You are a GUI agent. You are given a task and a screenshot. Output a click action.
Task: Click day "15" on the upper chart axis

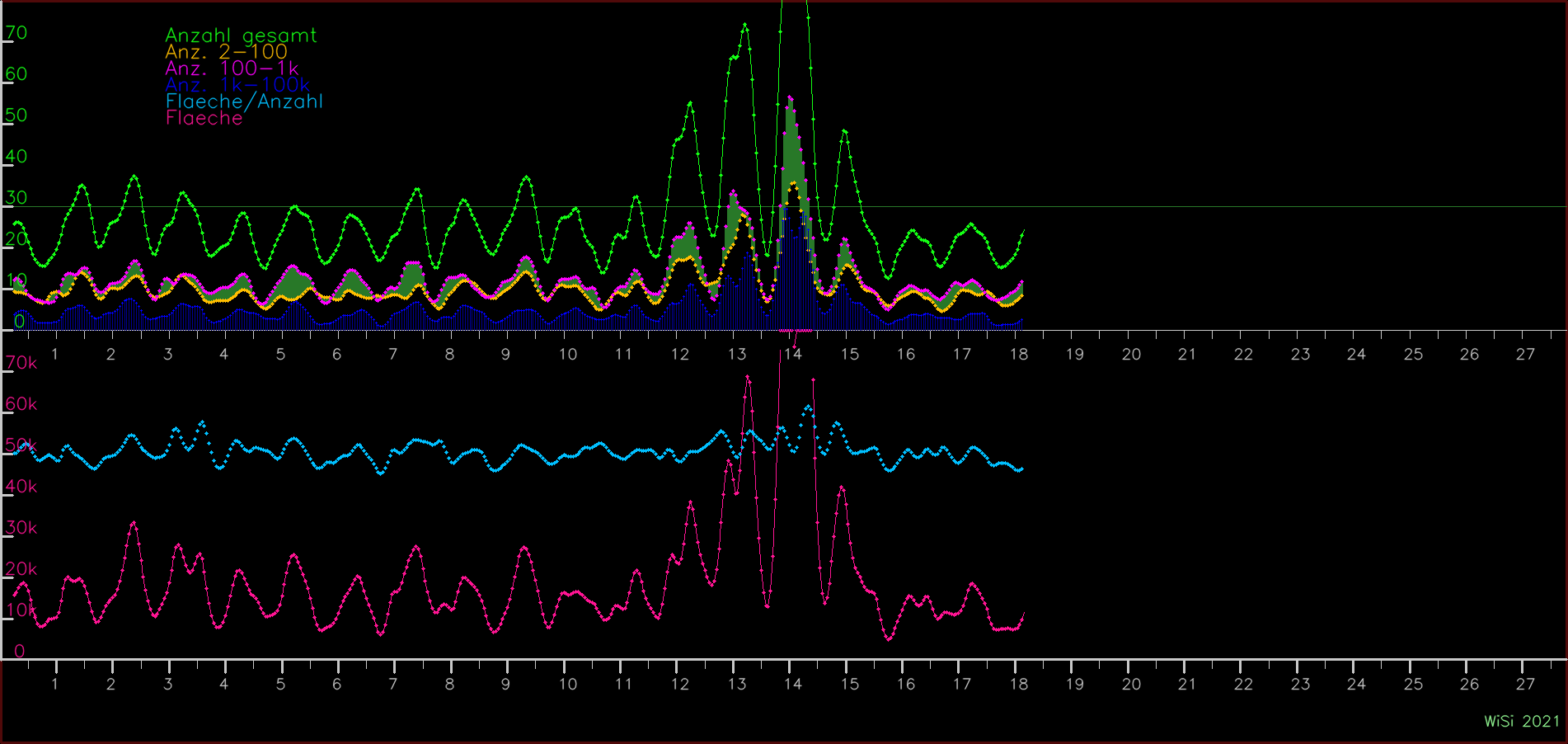click(850, 354)
